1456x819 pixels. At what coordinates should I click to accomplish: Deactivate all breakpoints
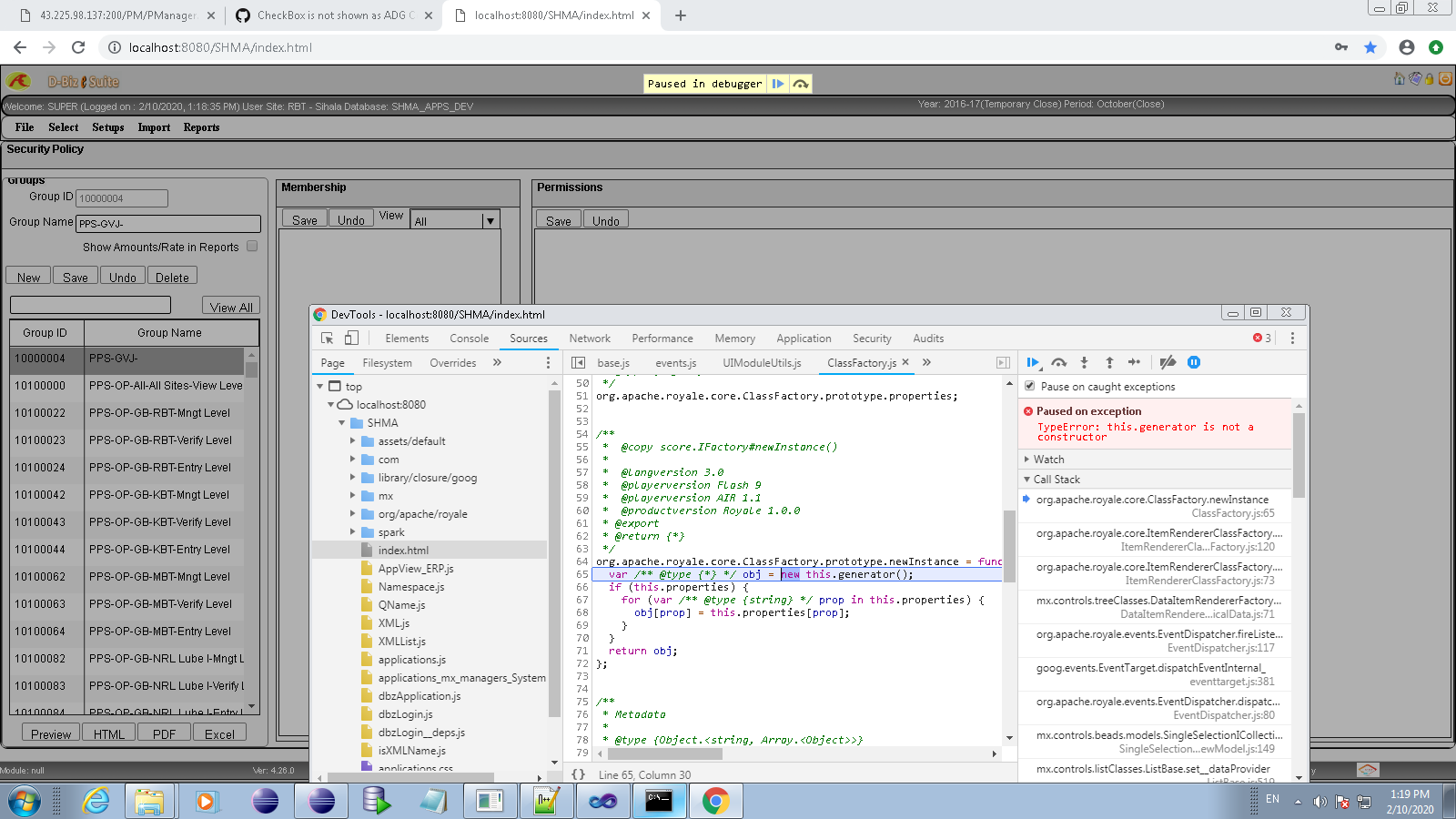[x=1168, y=362]
